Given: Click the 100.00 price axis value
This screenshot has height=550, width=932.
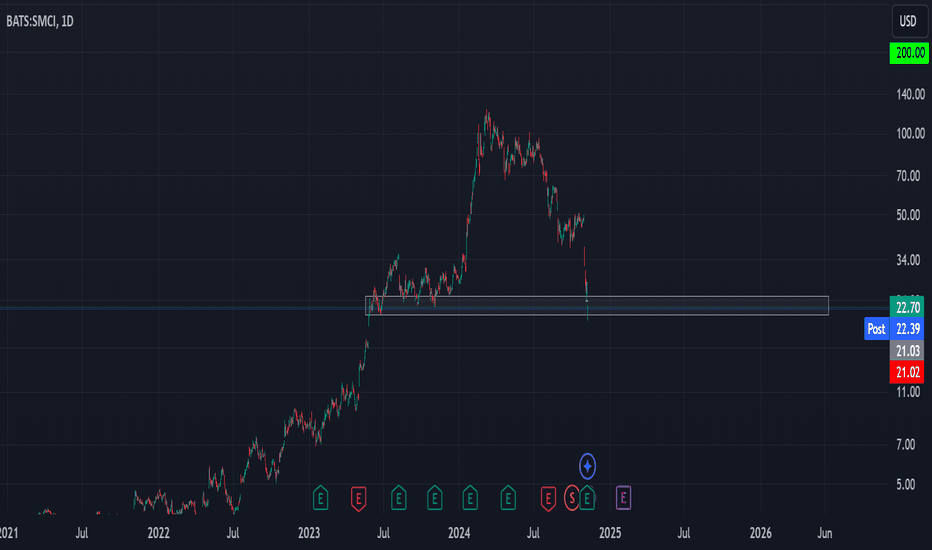Looking at the screenshot, I should [910, 133].
